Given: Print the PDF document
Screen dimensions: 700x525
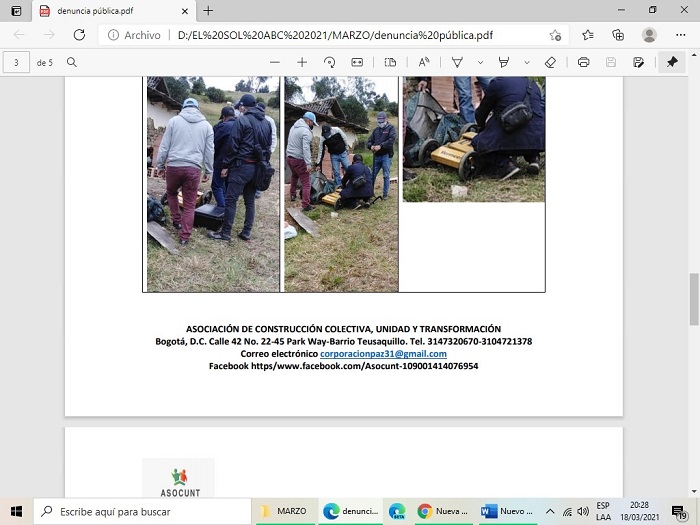Looking at the screenshot, I should pyautogui.click(x=583, y=62).
